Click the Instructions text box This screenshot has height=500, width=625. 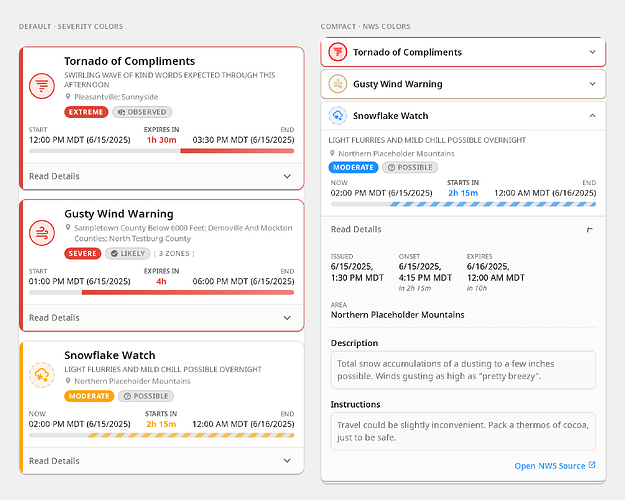(x=463, y=431)
